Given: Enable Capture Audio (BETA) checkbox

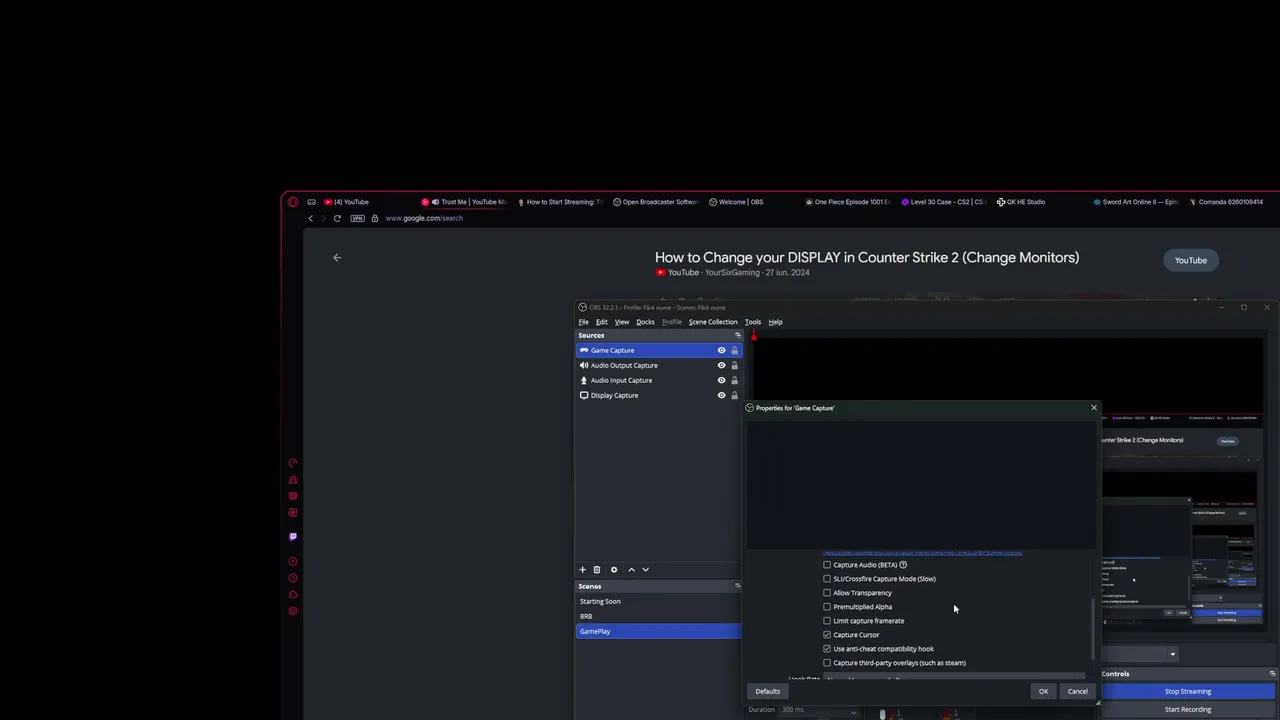Looking at the screenshot, I should pyautogui.click(x=827, y=565).
